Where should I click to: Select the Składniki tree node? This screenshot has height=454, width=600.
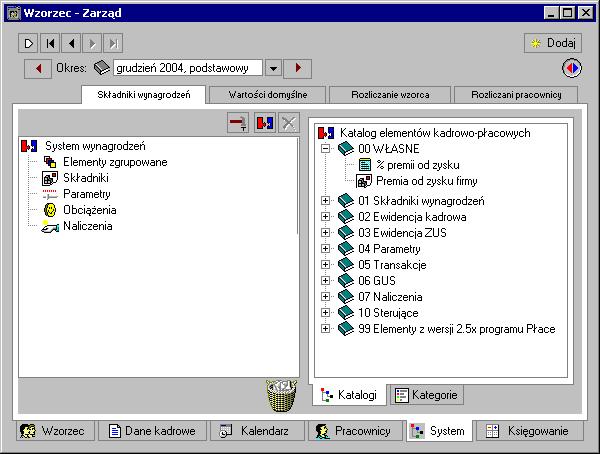[86, 178]
